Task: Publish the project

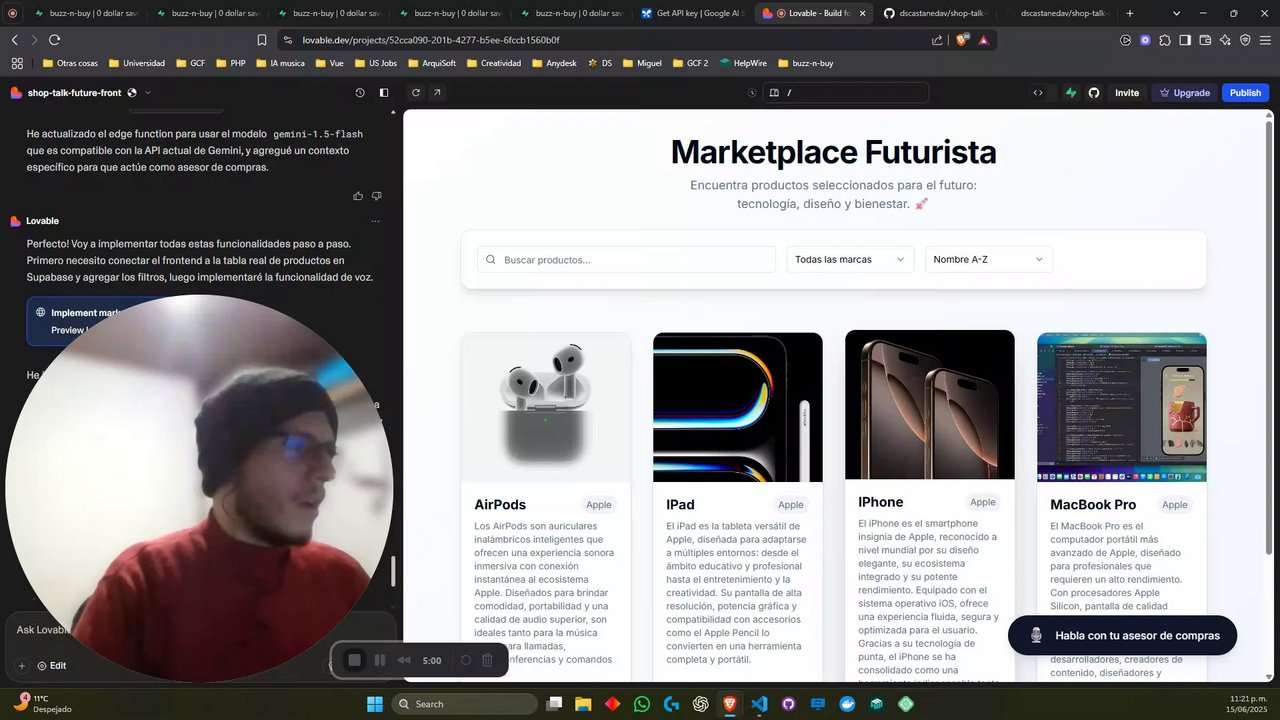Action: tap(1245, 93)
